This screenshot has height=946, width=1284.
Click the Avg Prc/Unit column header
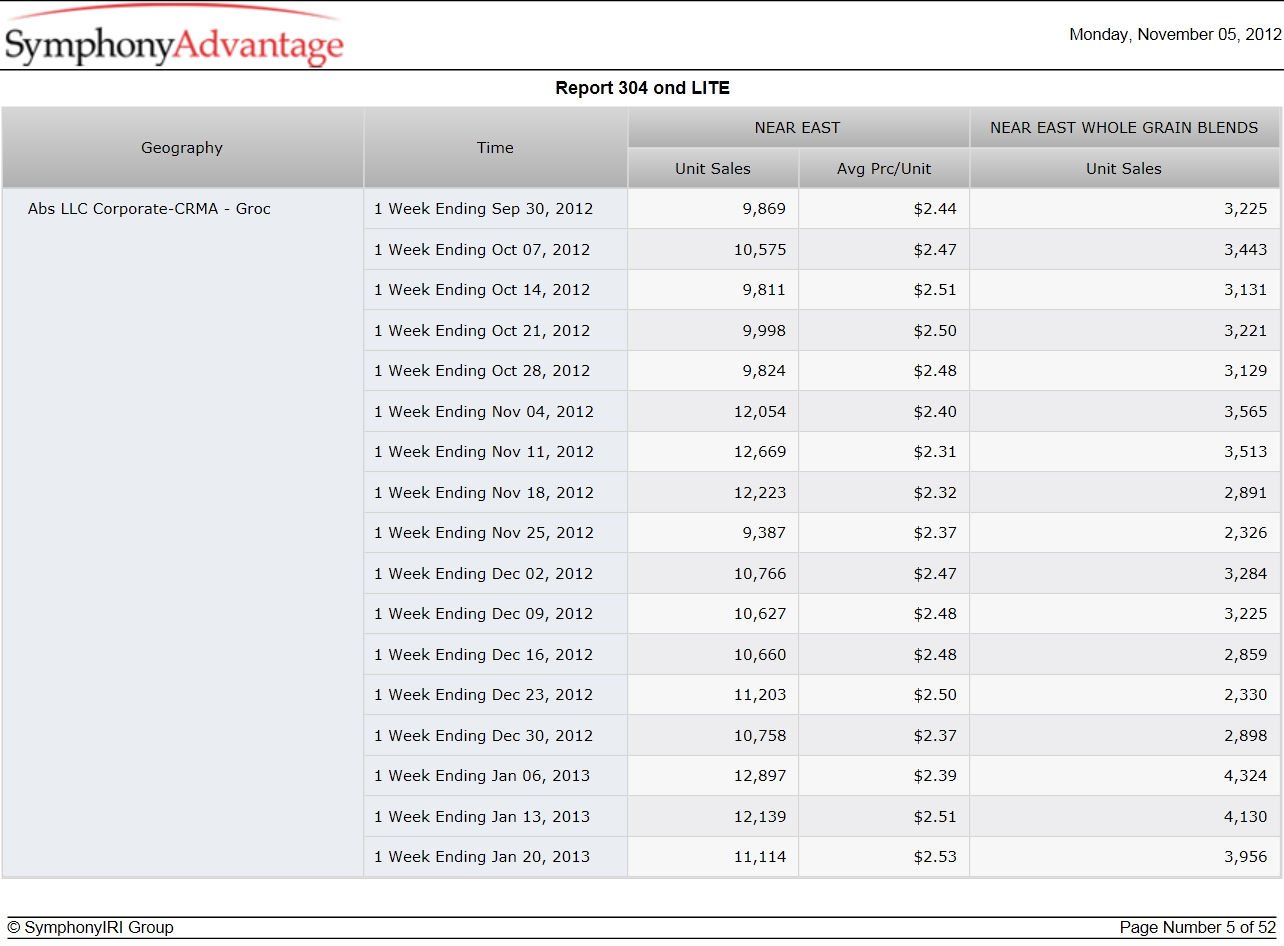(884, 168)
